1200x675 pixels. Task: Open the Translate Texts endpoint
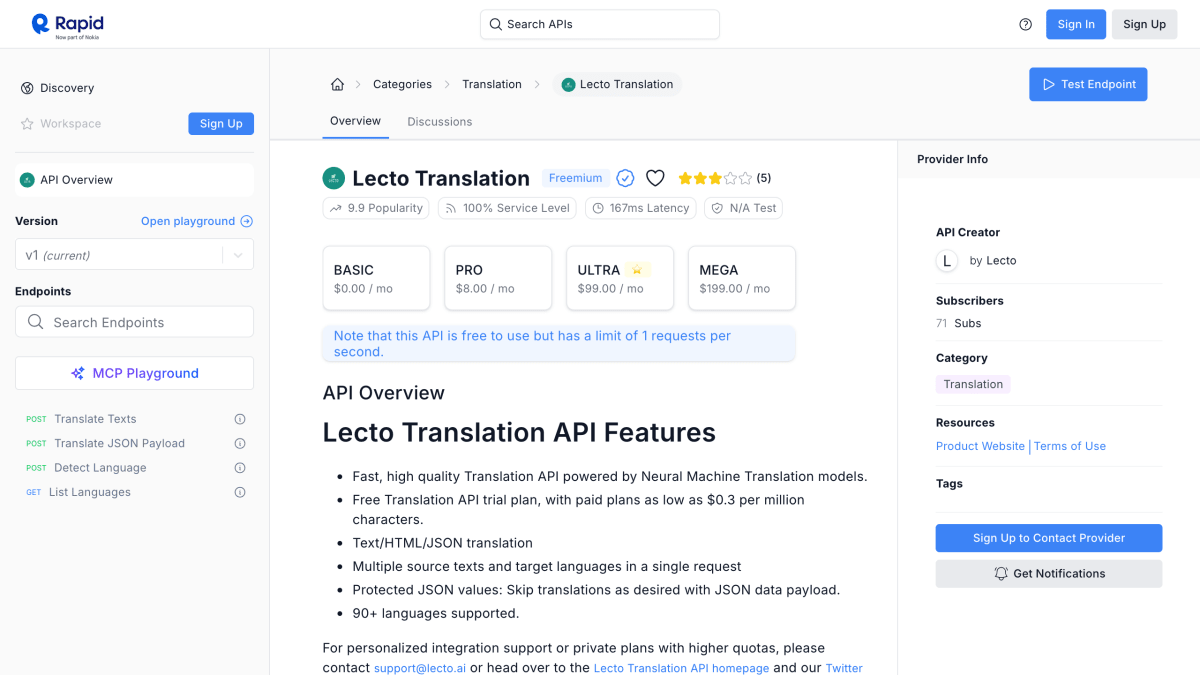(95, 419)
